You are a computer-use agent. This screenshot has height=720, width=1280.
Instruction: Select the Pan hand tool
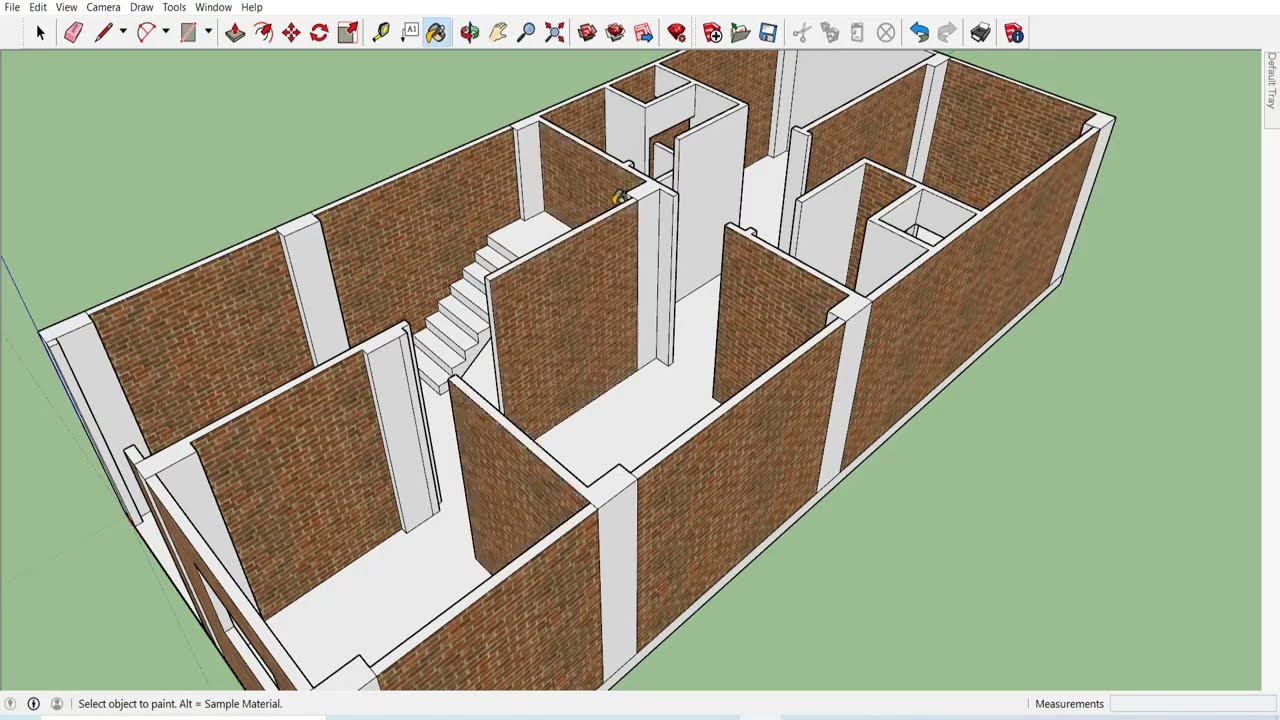point(498,33)
